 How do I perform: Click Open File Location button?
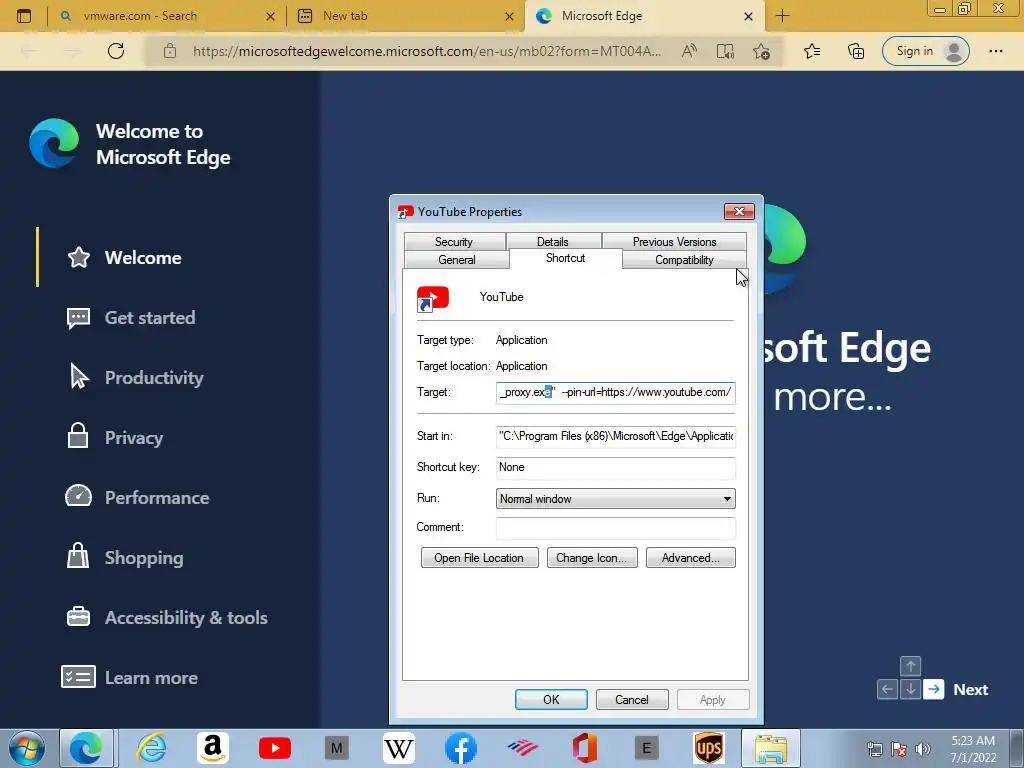(479, 558)
